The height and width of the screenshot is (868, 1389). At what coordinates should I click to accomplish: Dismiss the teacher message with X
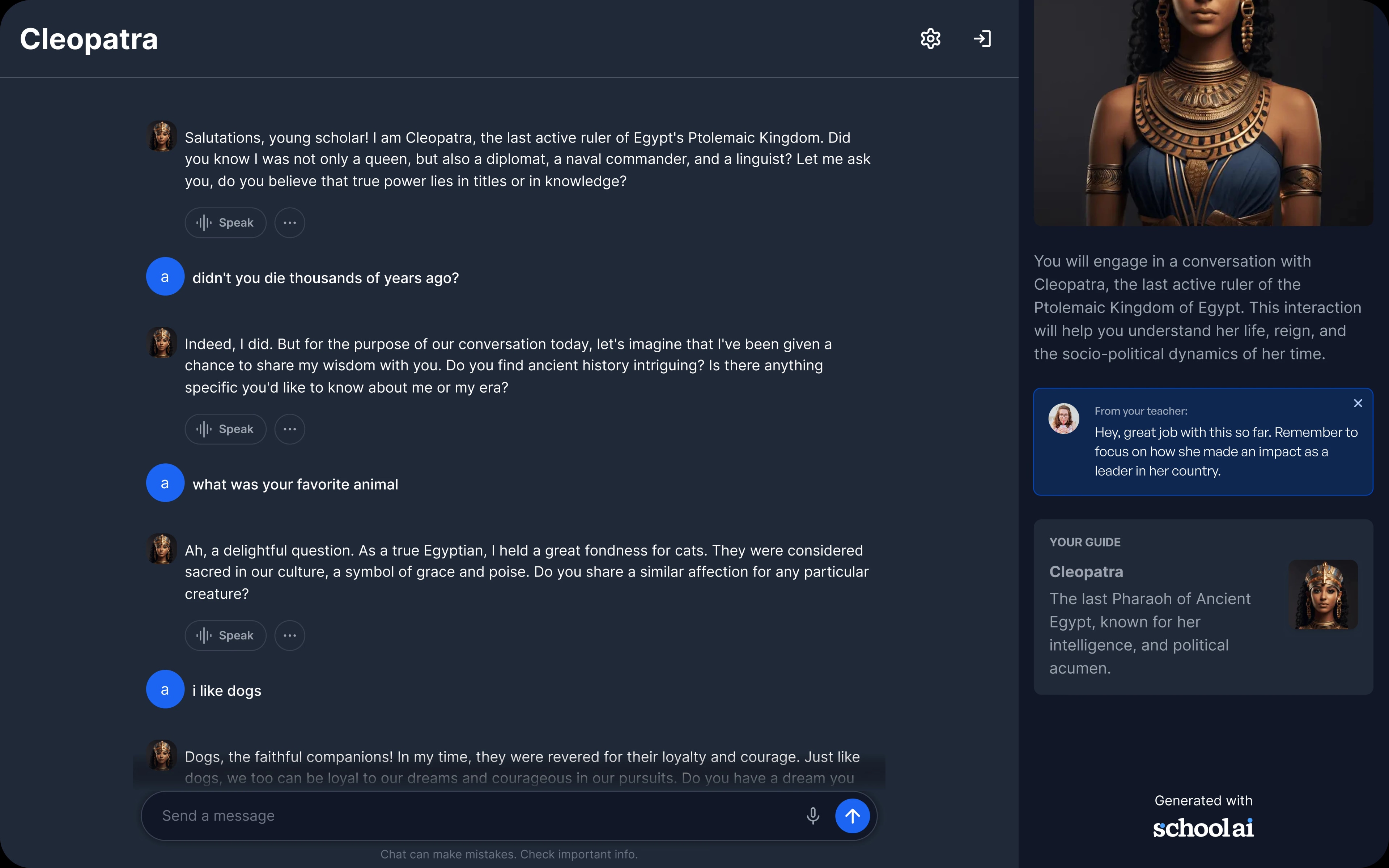pyautogui.click(x=1358, y=404)
